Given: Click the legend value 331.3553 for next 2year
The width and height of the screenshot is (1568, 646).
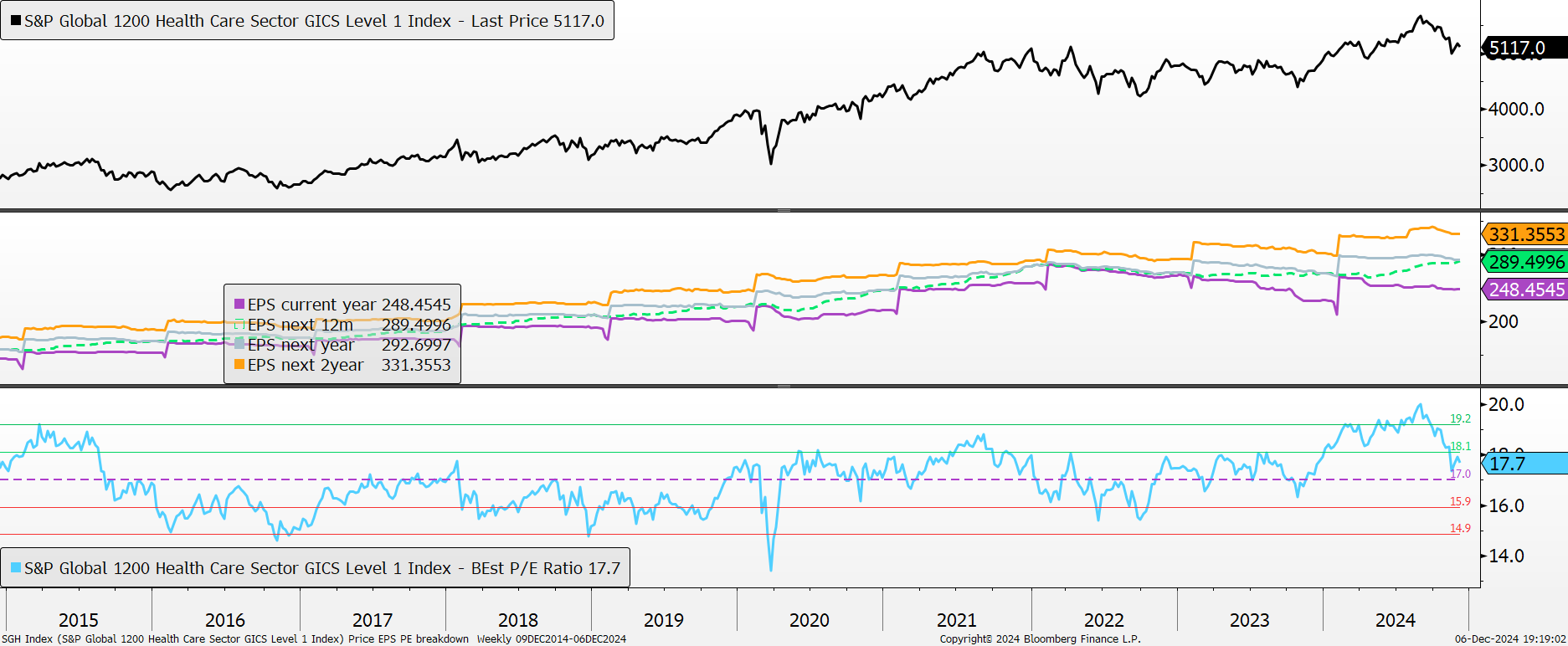Looking at the screenshot, I should click(x=416, y=365).
